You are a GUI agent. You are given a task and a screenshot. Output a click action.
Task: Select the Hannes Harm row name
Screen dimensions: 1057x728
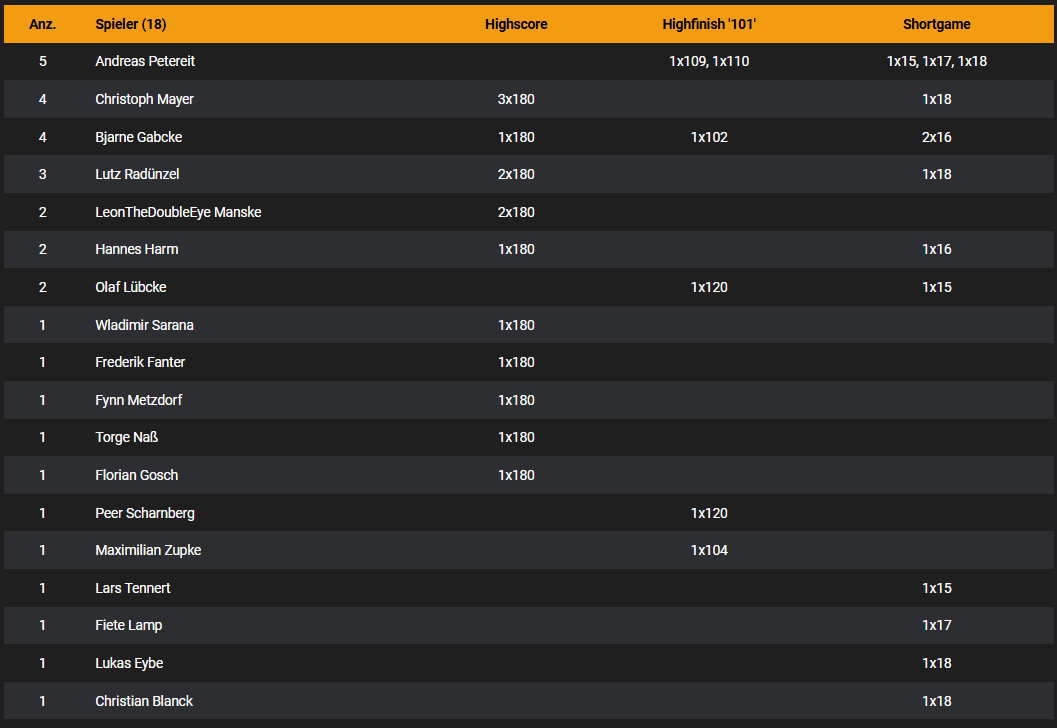tap(136, 249)
